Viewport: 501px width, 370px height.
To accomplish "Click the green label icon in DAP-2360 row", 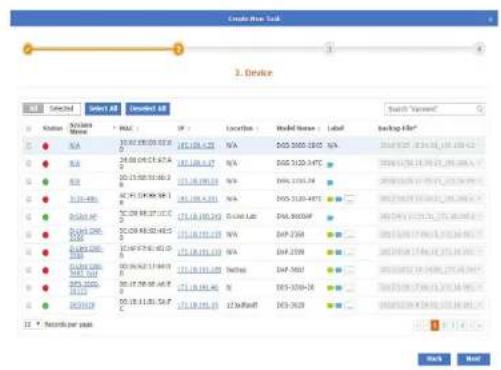I will [x=330, y=235].
